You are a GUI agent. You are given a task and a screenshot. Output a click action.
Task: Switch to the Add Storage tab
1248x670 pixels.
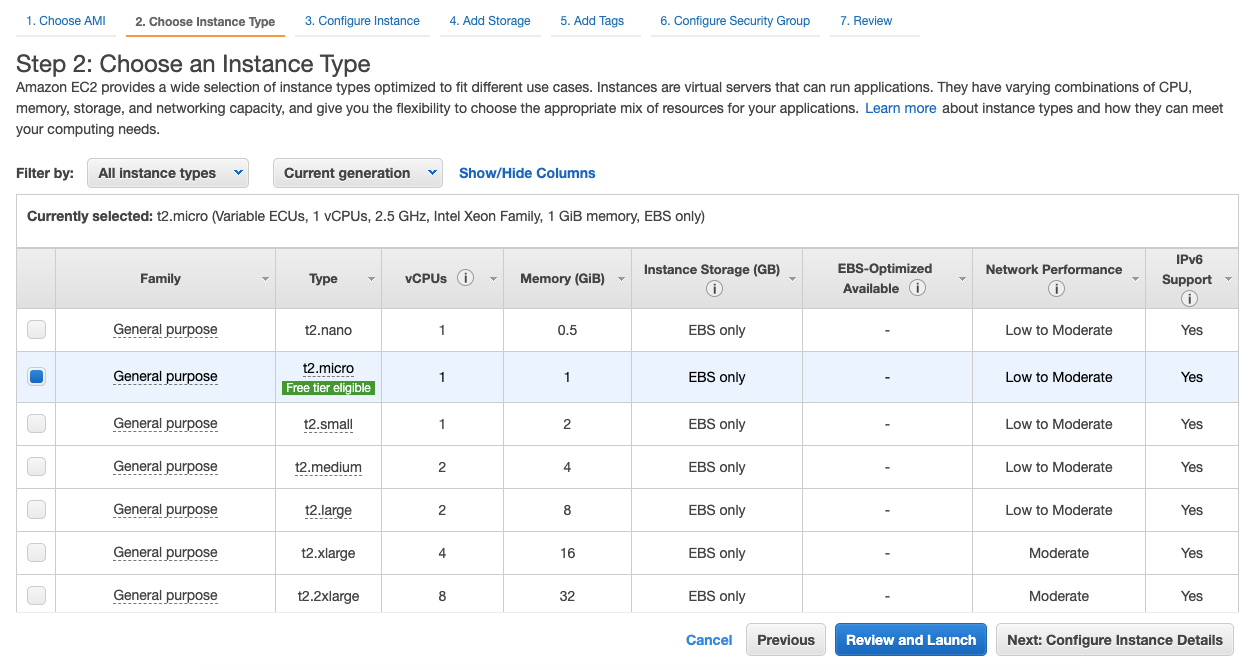click(x=490, y=20)
